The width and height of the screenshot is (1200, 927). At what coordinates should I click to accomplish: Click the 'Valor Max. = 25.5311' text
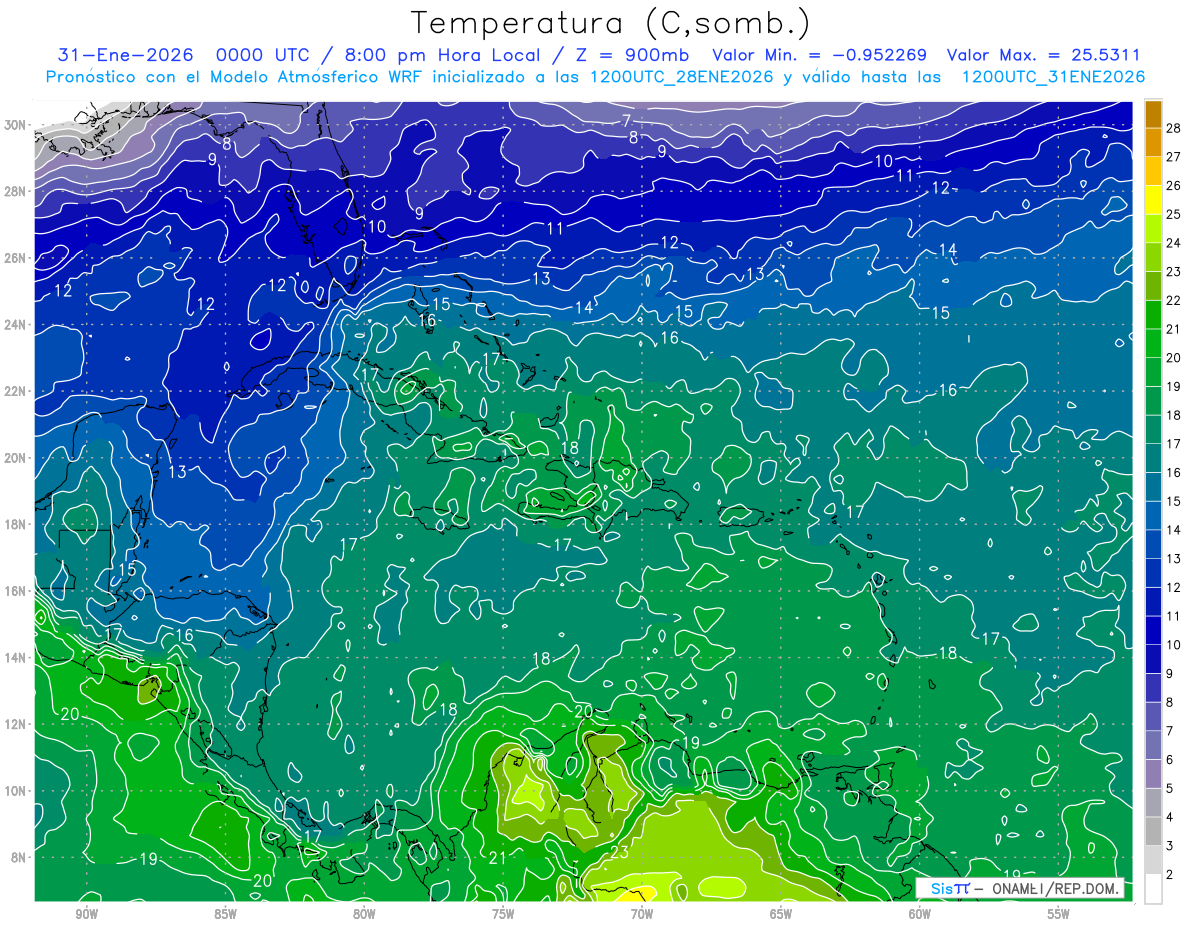click(1043, 55)
